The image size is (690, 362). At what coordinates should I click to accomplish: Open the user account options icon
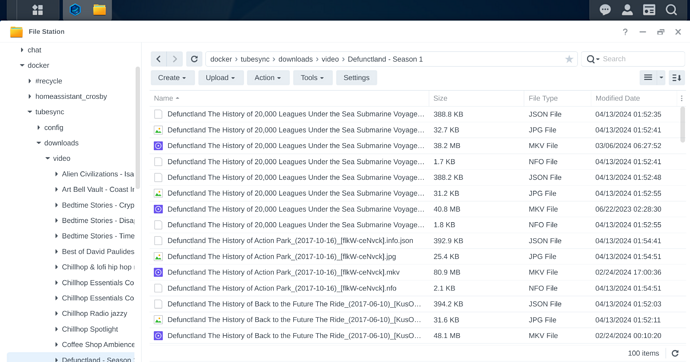click(x=627, y=10)
